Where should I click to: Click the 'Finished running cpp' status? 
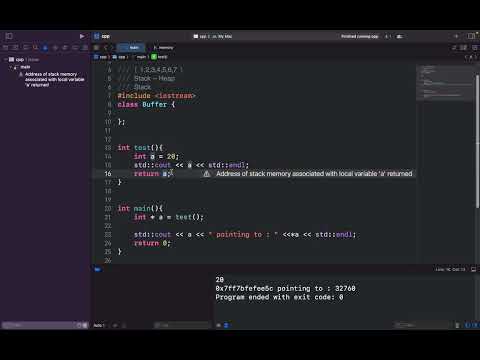(x=359, y=36)
